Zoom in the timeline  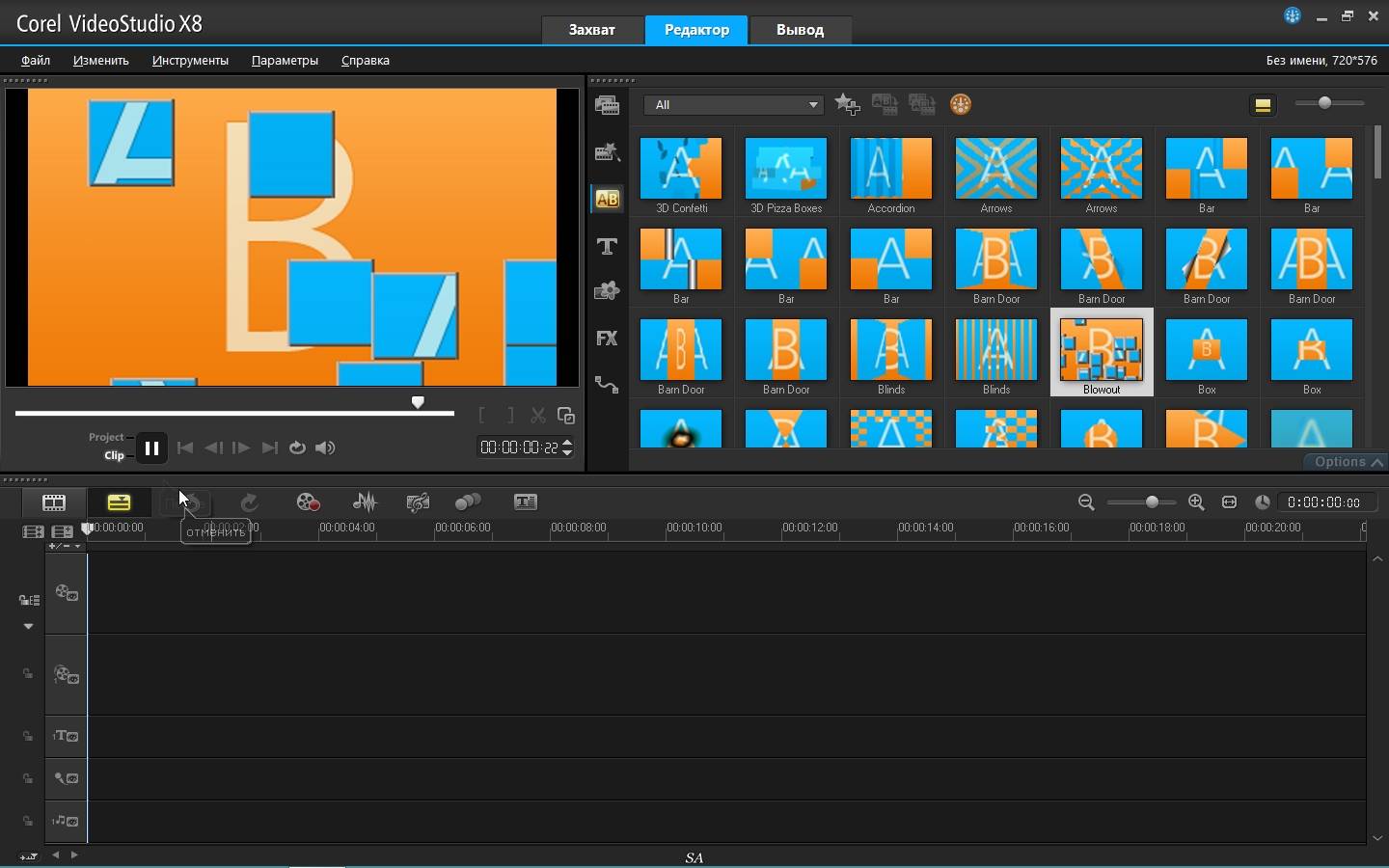[1196, 502]
